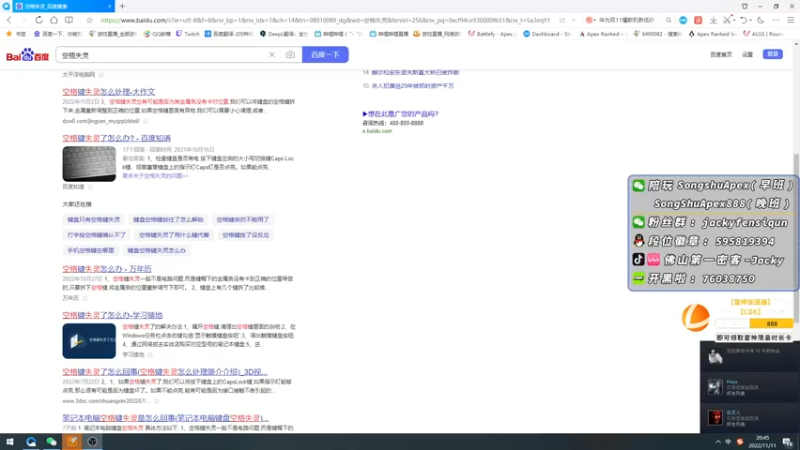Open the browser hamburger menu
Image resolution: width=800 pixels, height=450 pixels.
coord(791,20)
